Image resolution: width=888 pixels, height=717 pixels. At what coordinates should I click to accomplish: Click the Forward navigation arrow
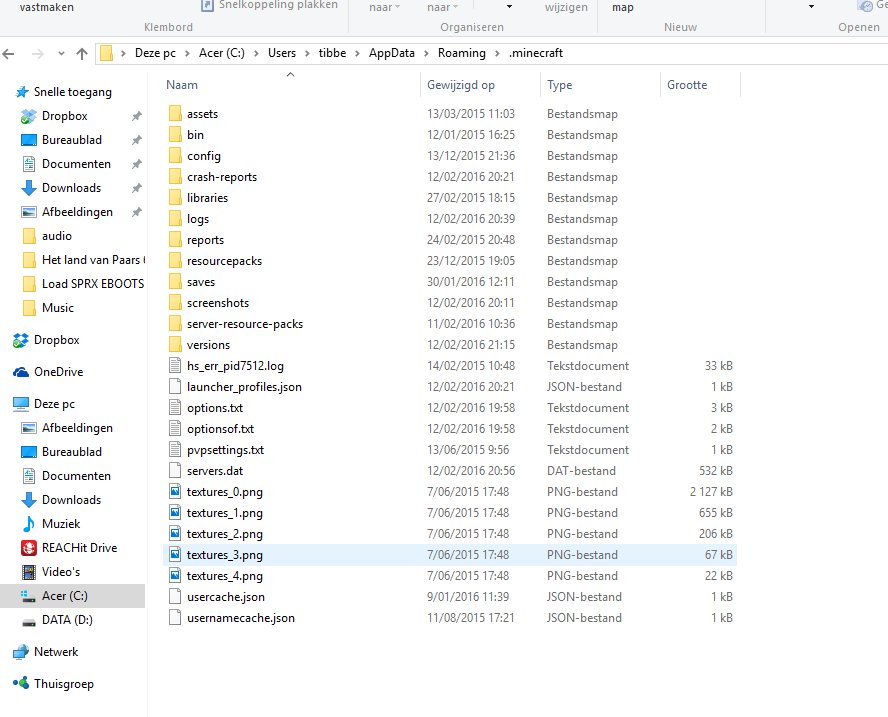37,54
